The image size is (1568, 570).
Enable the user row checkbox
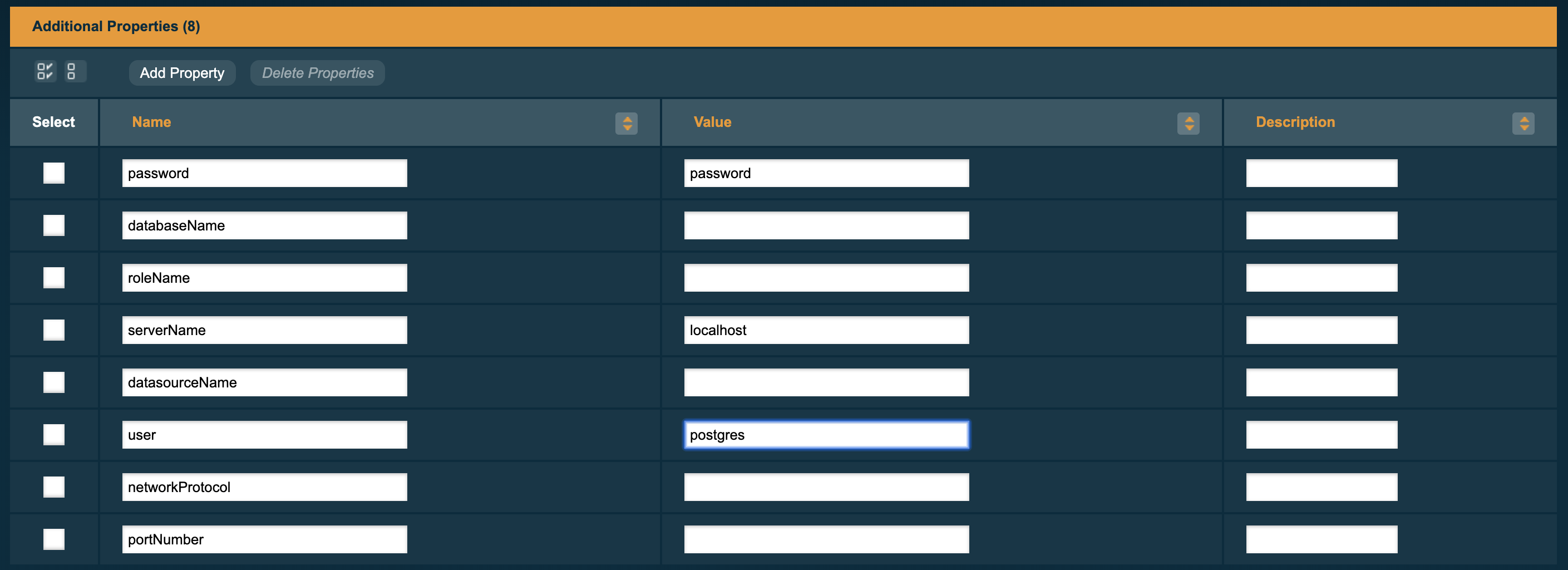coord(53,435)
